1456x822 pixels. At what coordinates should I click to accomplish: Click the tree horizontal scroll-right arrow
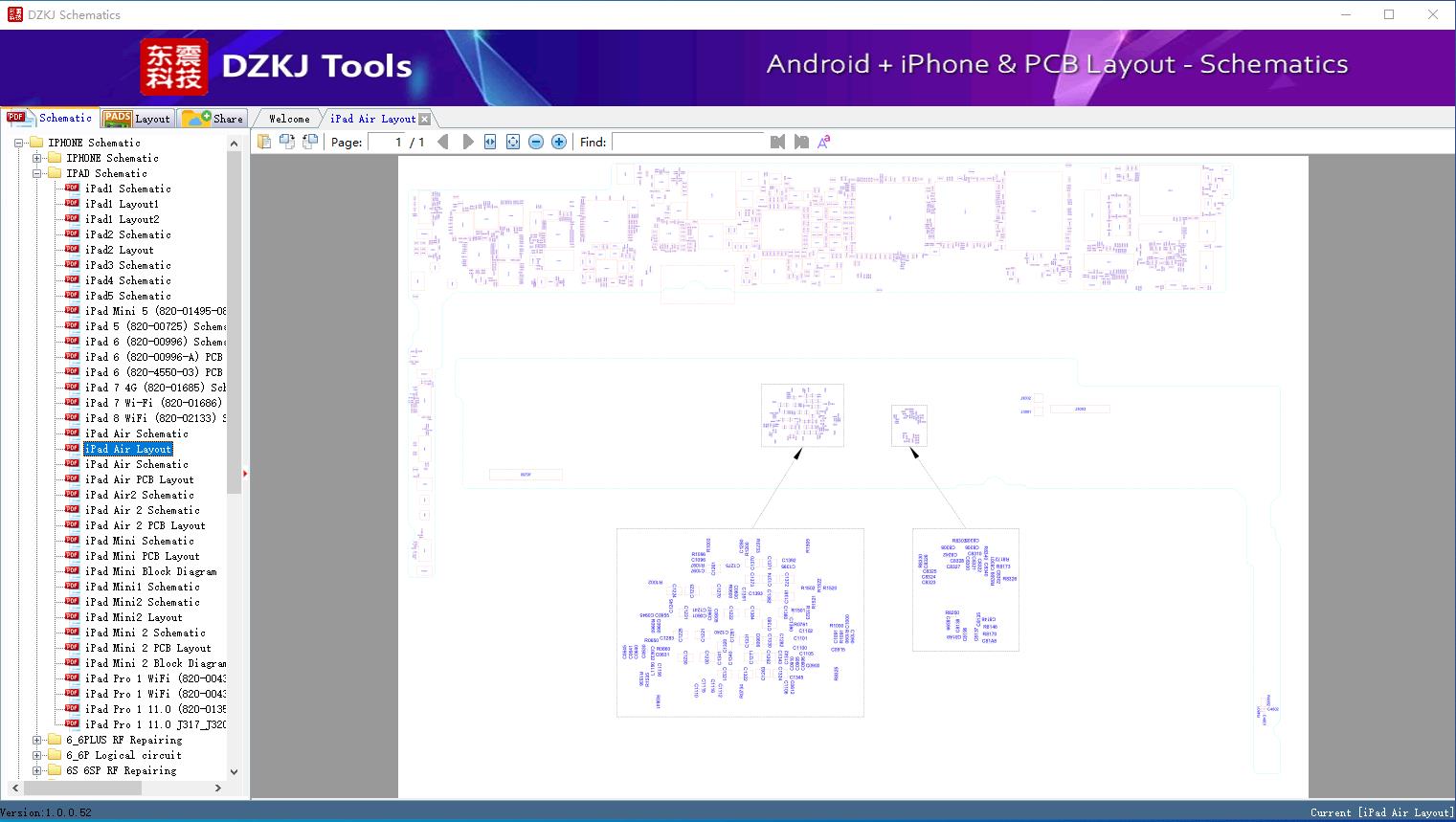click(218, 789)
